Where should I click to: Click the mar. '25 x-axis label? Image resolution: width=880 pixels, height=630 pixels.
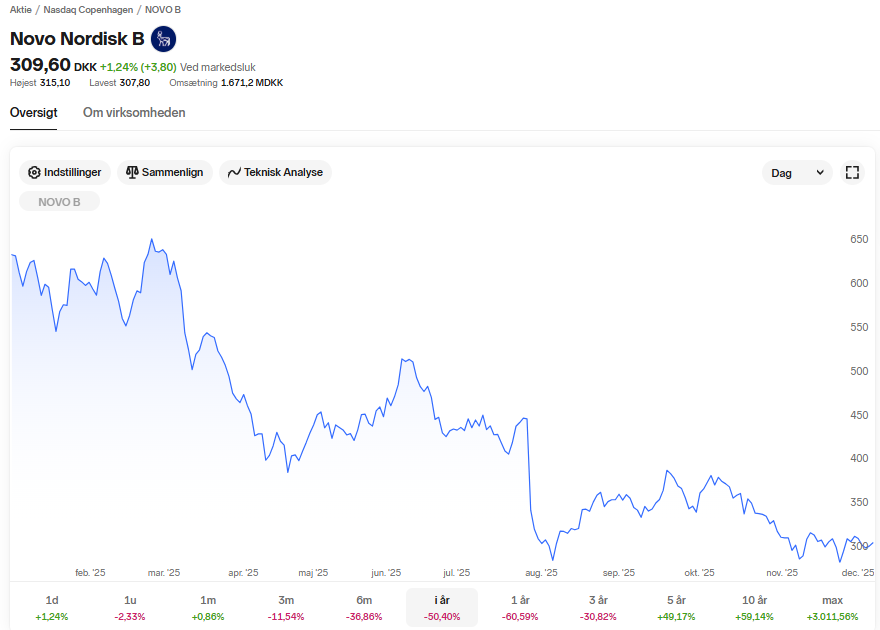164,573
